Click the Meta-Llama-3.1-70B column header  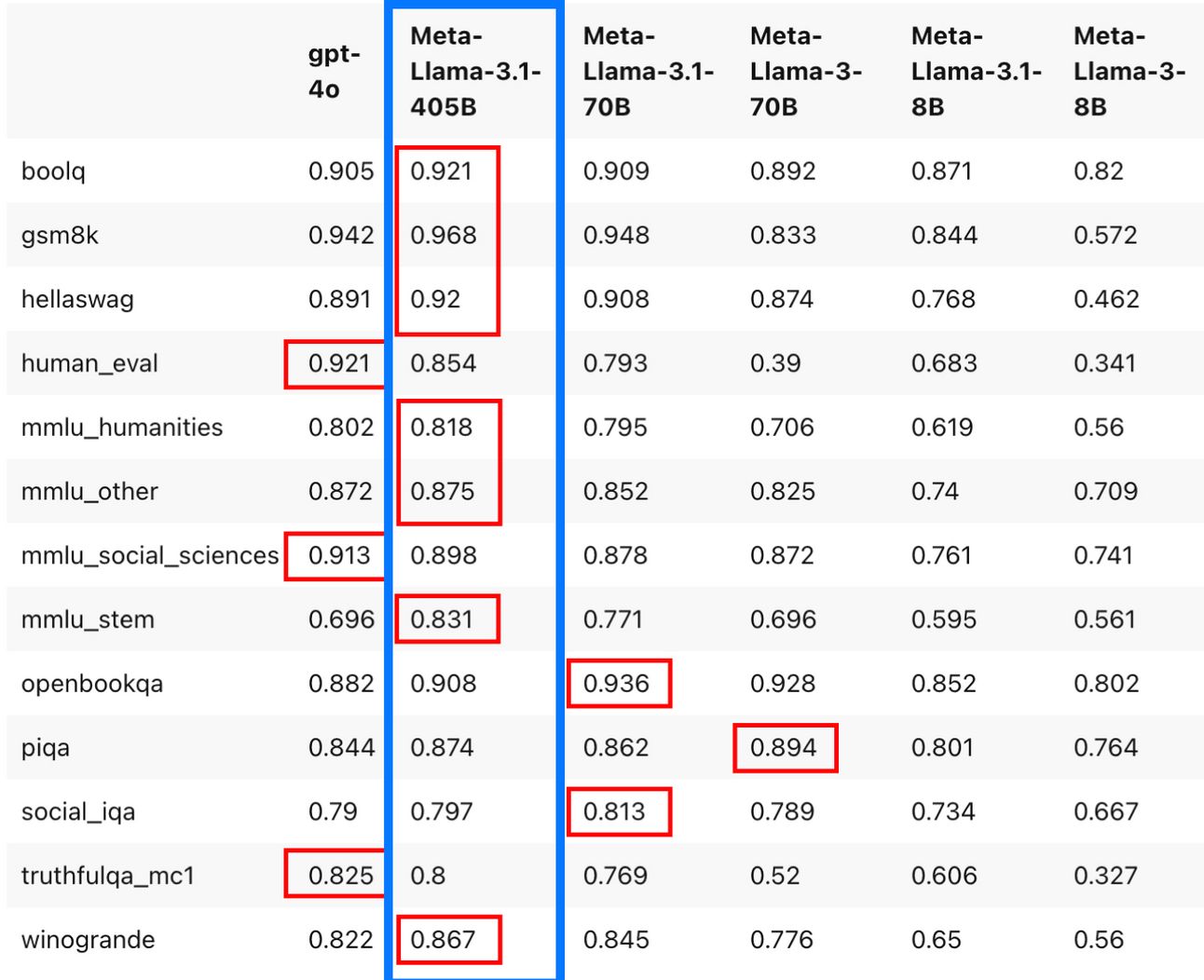coord(648,72)
